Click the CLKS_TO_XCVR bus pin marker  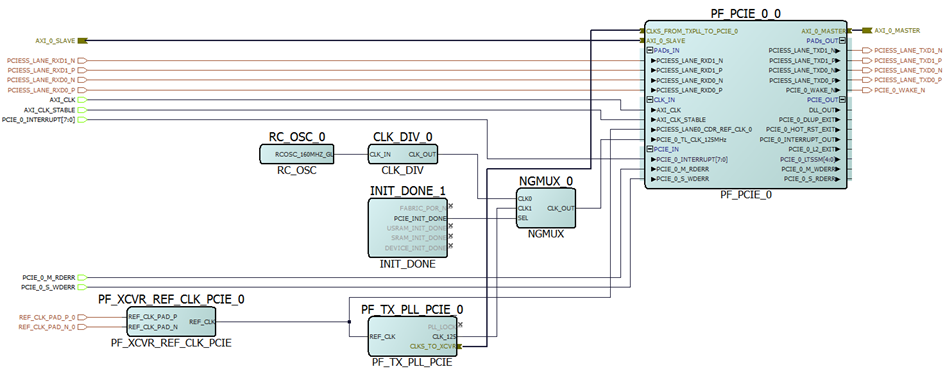pos(459,347)
